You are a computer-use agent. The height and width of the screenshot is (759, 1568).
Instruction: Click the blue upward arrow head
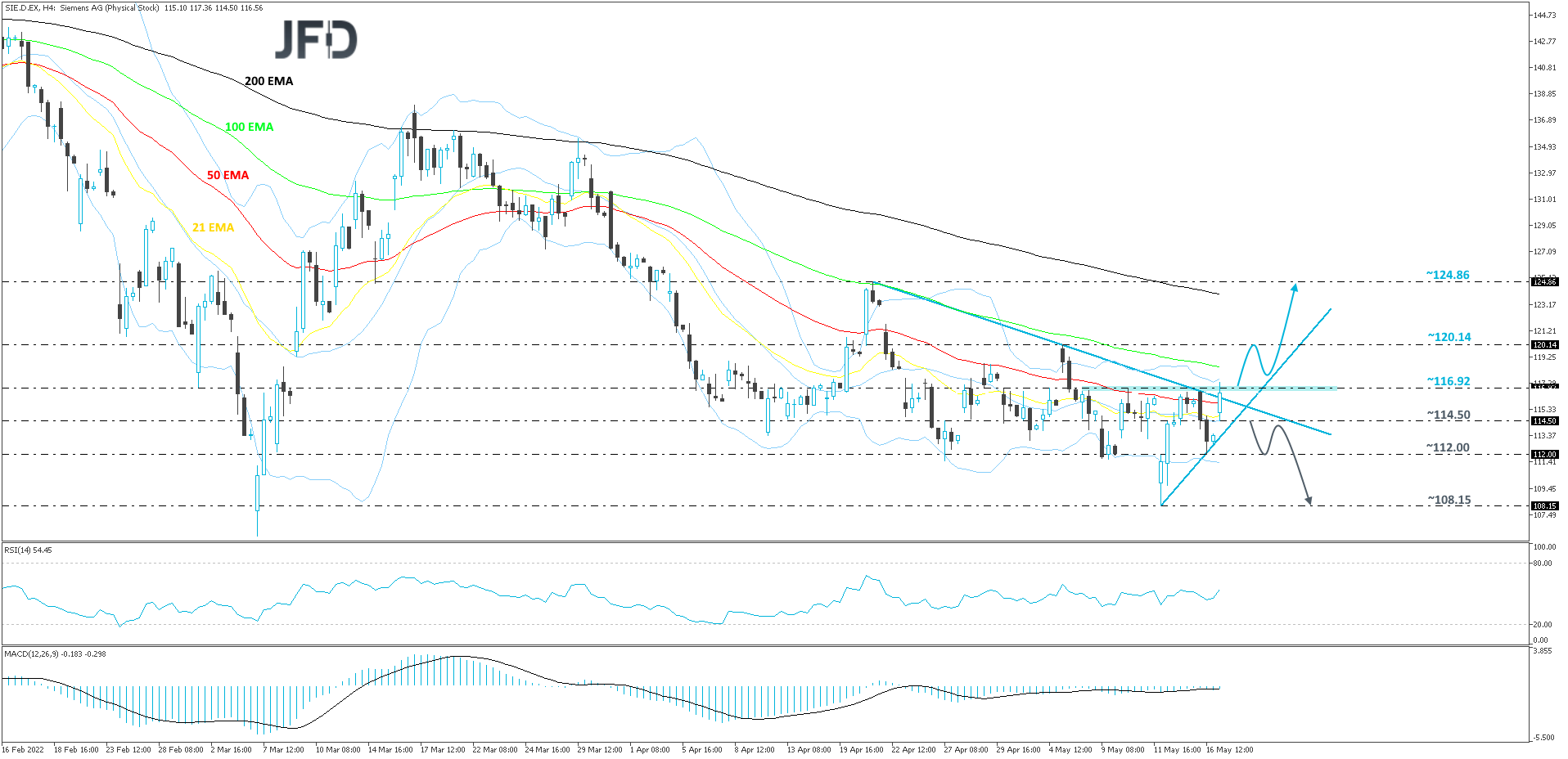point(1295,287)
